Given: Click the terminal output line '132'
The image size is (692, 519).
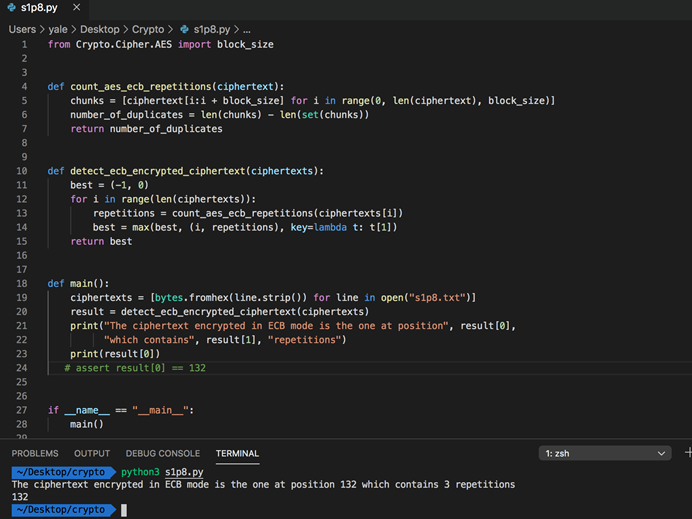Looking at the screenshot, I should pyautogui.click(x=20, y=497).
